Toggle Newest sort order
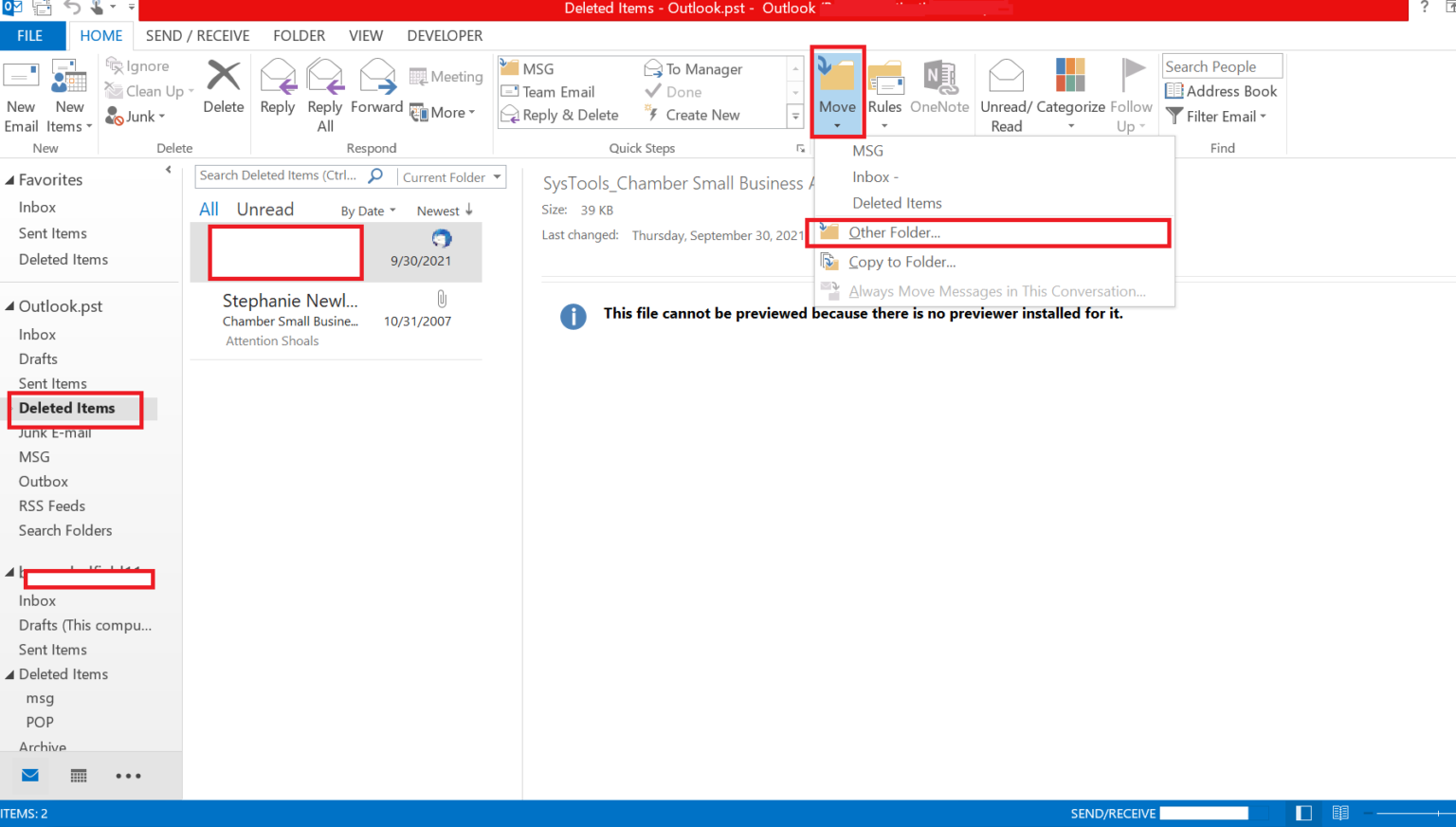Image resolution: width=1456 pixels, height=827 pixels. point(445,211)
